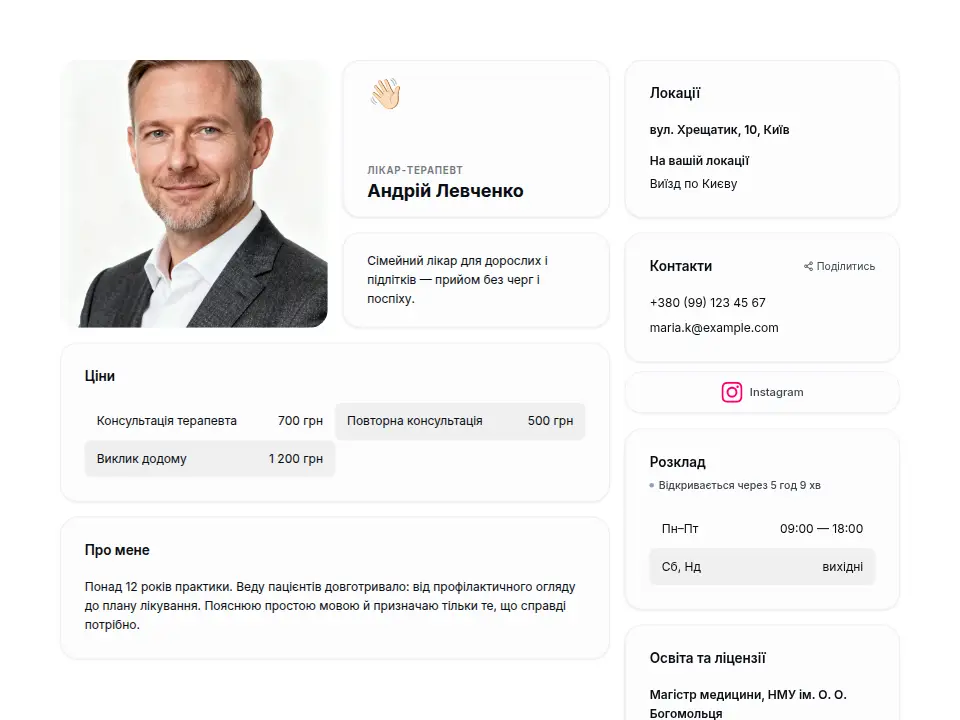Click the Магістр медицини education entry
Screen dimensions: 960x720
coord(748,704)
